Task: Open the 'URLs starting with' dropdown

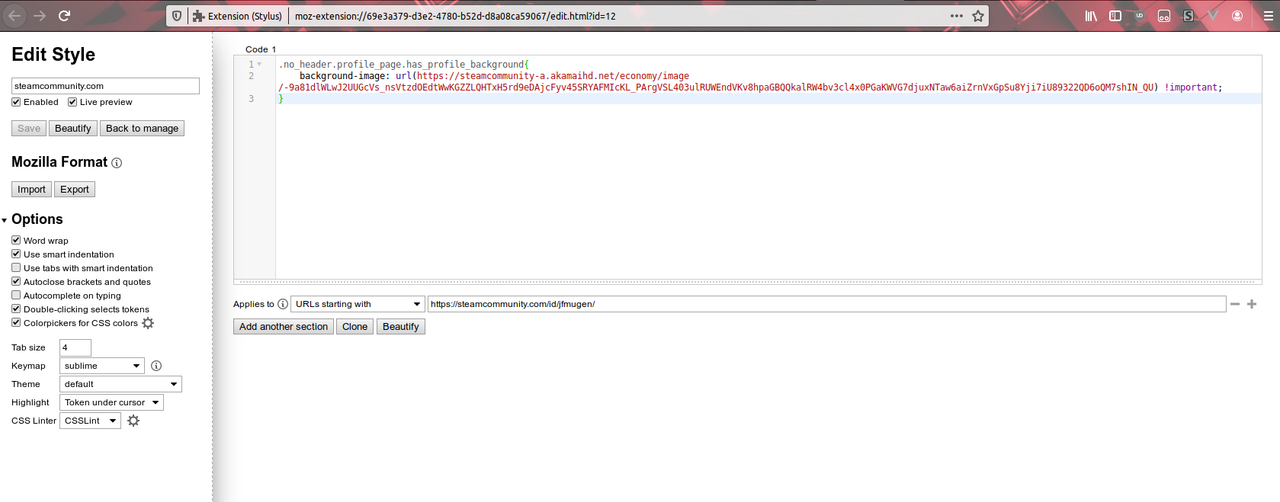Action: tap(358, 304)
